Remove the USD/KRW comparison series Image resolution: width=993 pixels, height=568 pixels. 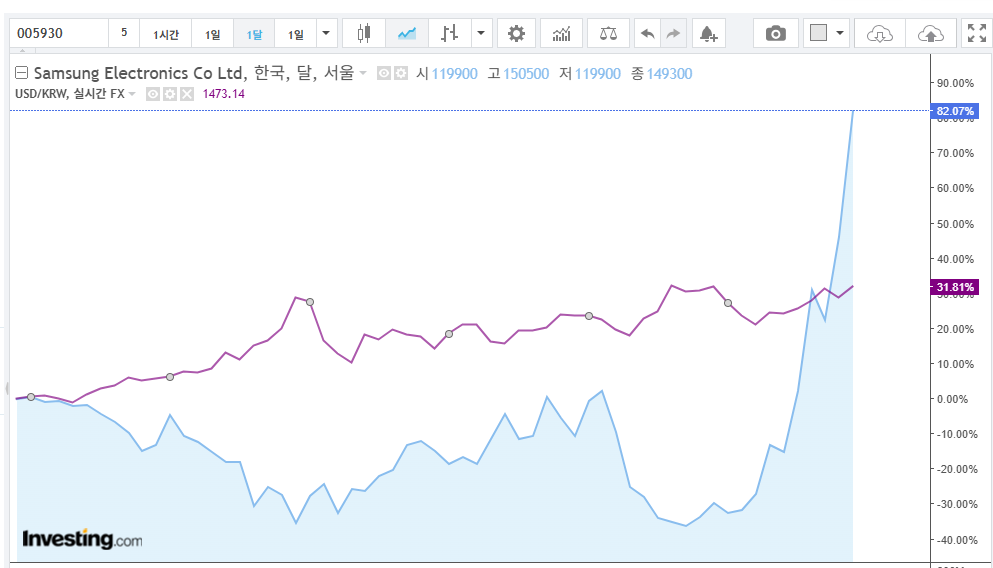click(x=185, y=94)
